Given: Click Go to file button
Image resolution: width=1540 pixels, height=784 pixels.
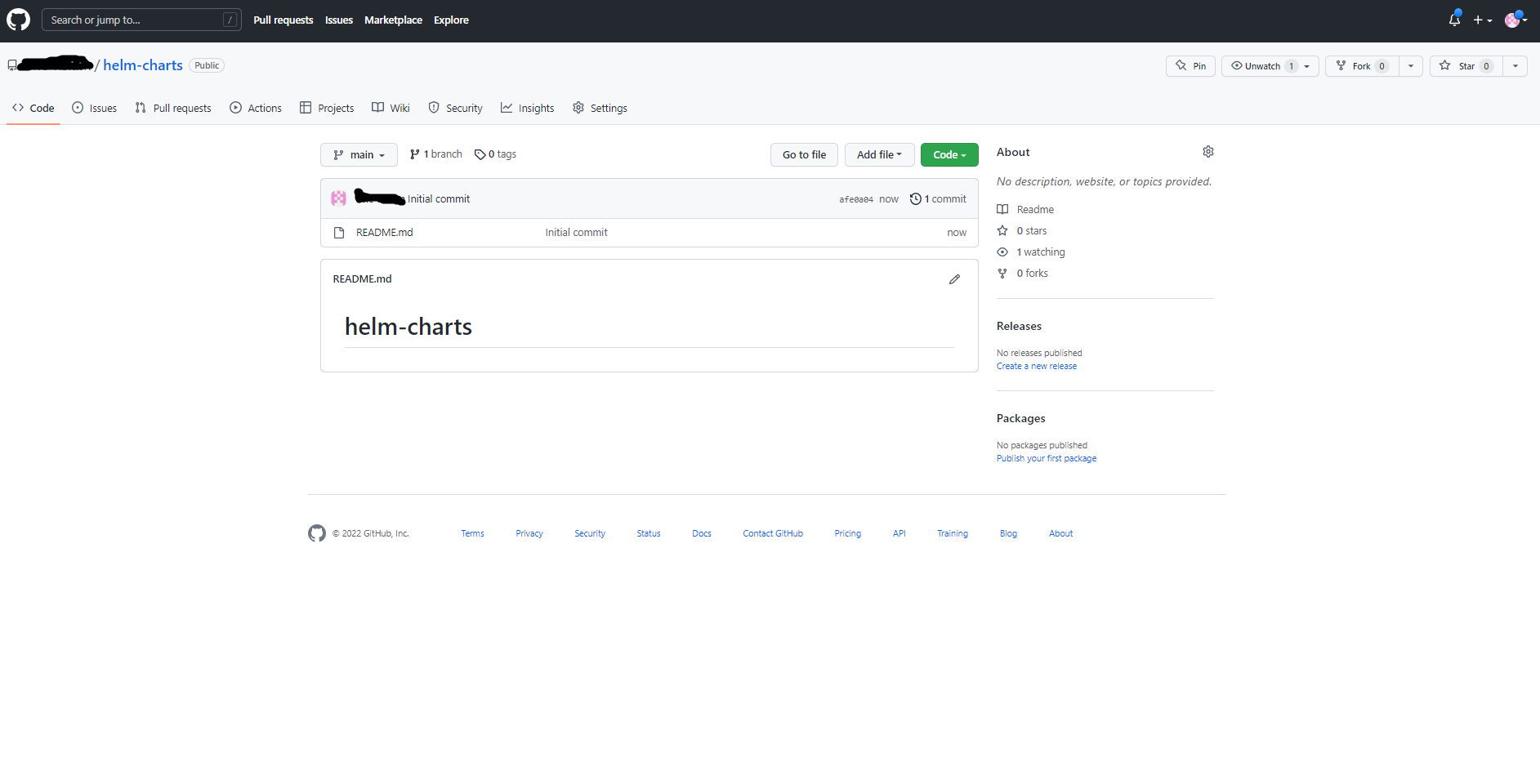Looking at the screenshot, I should pyautogui.click(x=804, y=154).
